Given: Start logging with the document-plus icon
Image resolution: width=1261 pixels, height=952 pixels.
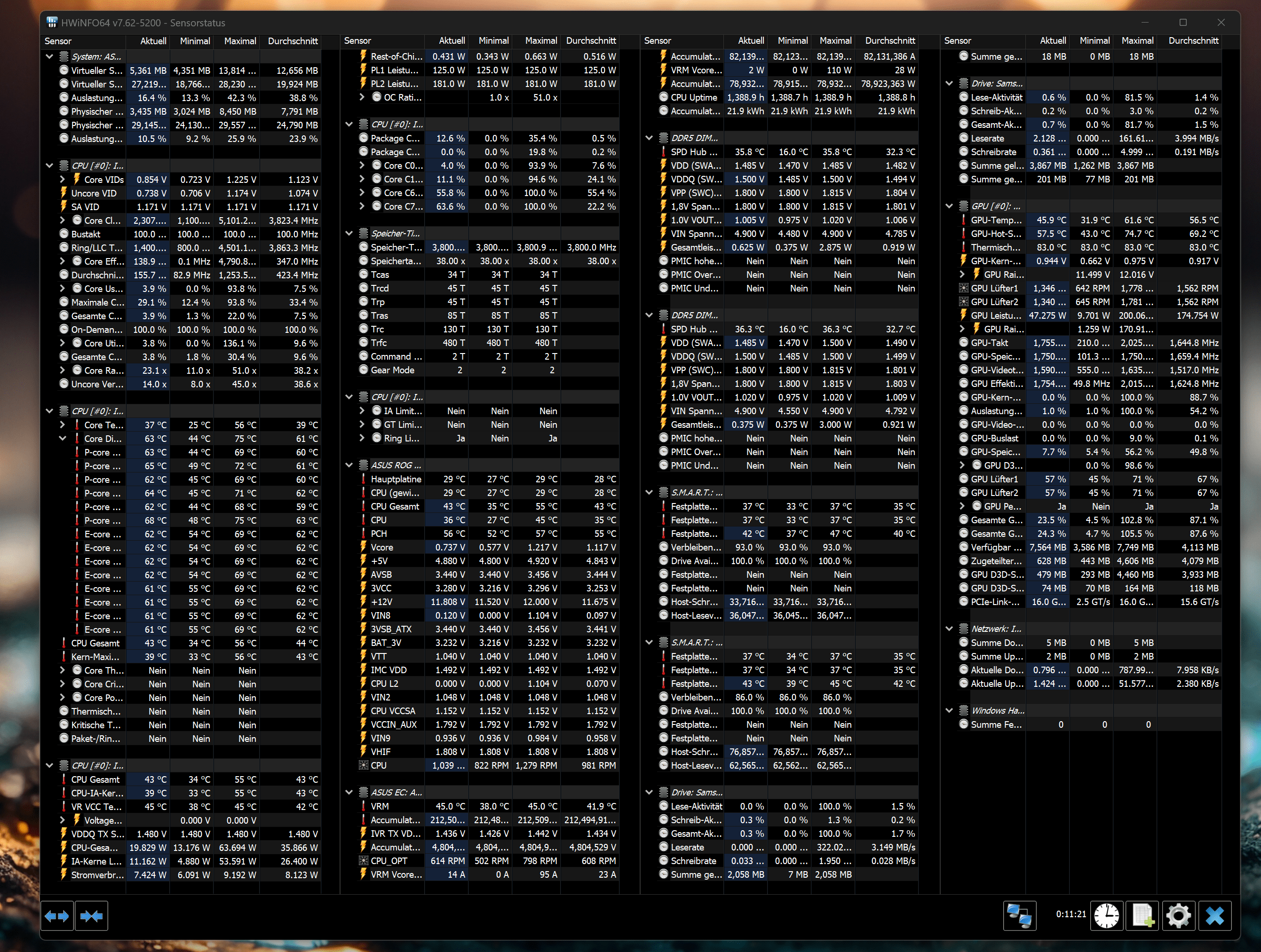Looking at the screenshot, I should pos(1142,915).
